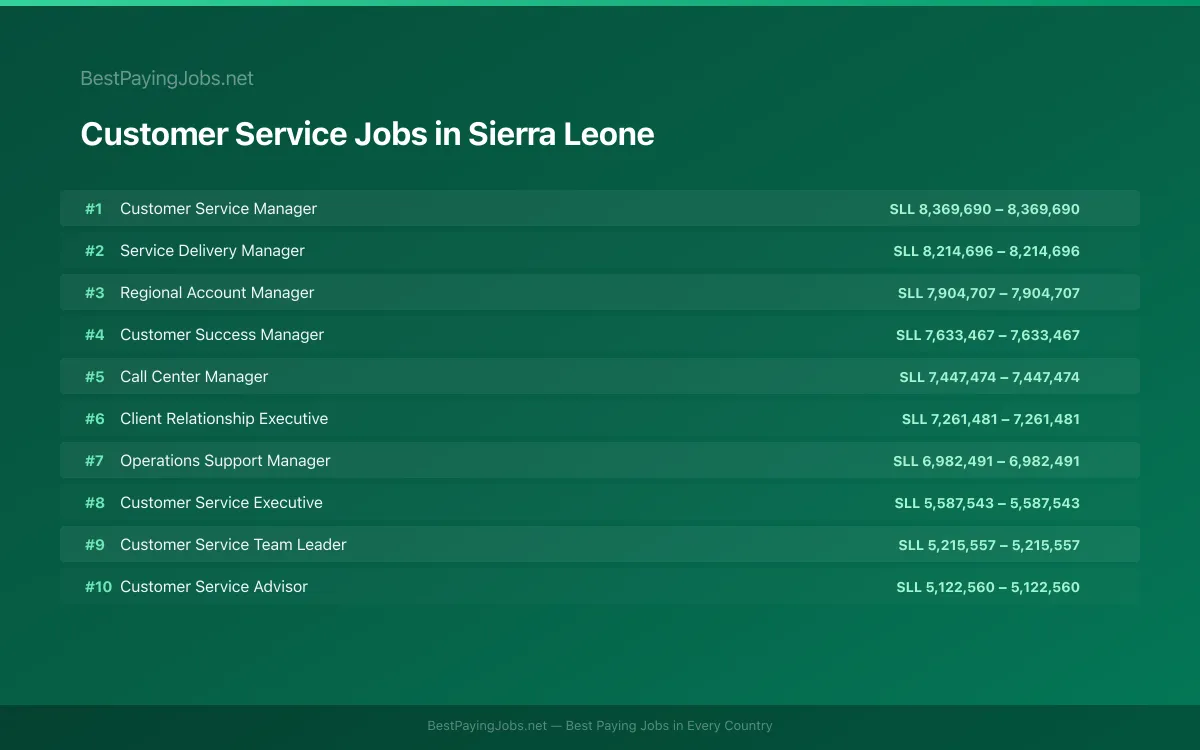Click the #2 rank number
Screen dimensions: 1200x750
pos(94,251)
